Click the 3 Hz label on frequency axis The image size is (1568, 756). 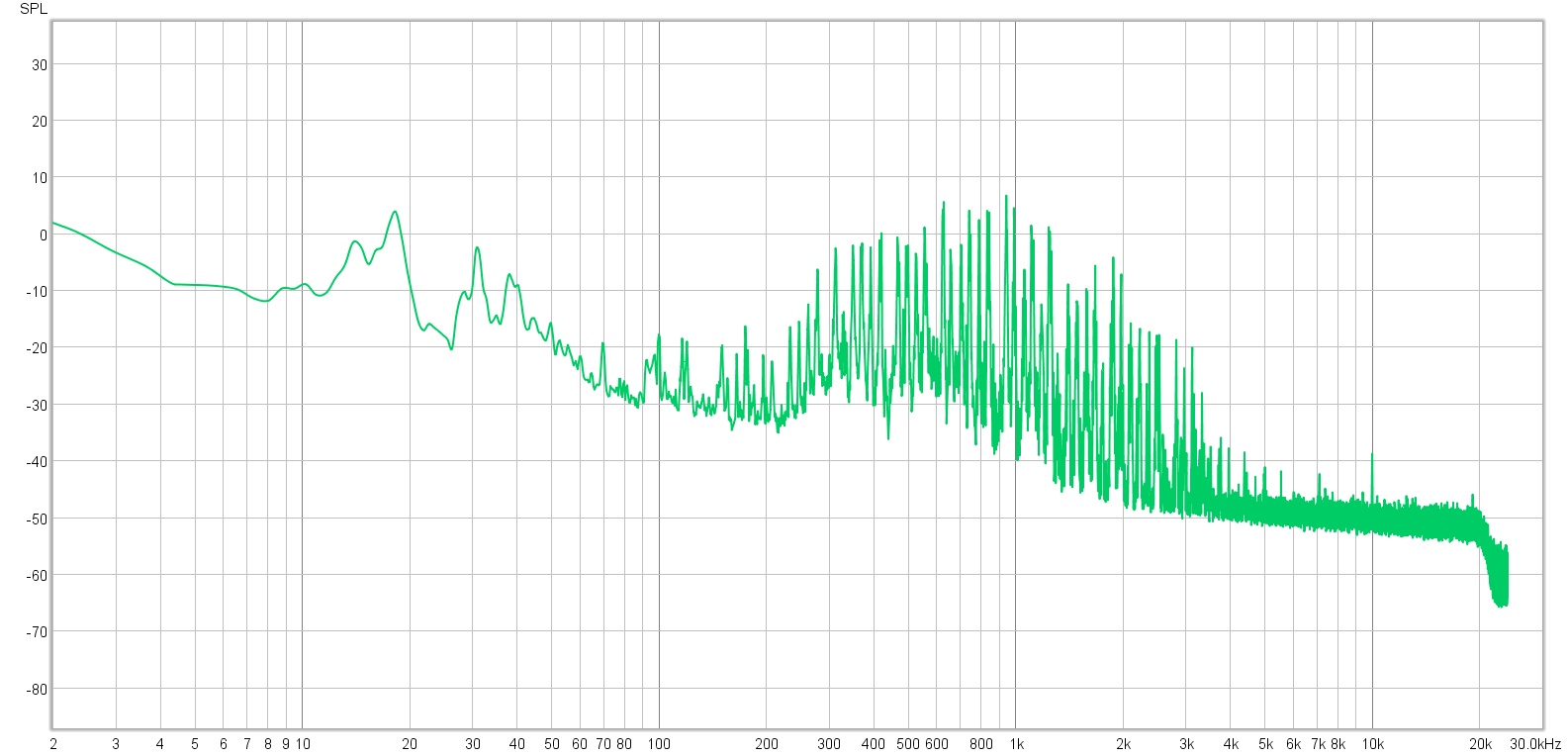(x=116, y=744)
